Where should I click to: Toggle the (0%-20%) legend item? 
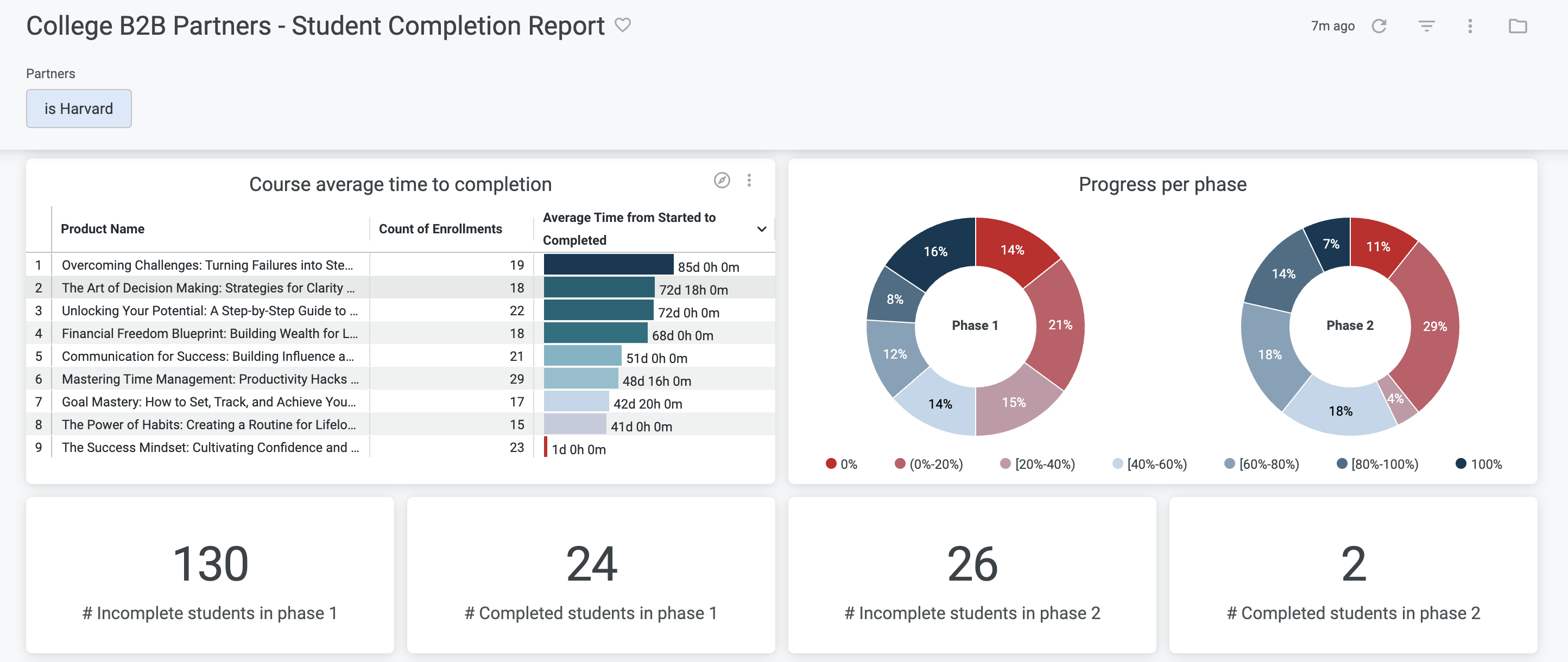coord(928,463)
